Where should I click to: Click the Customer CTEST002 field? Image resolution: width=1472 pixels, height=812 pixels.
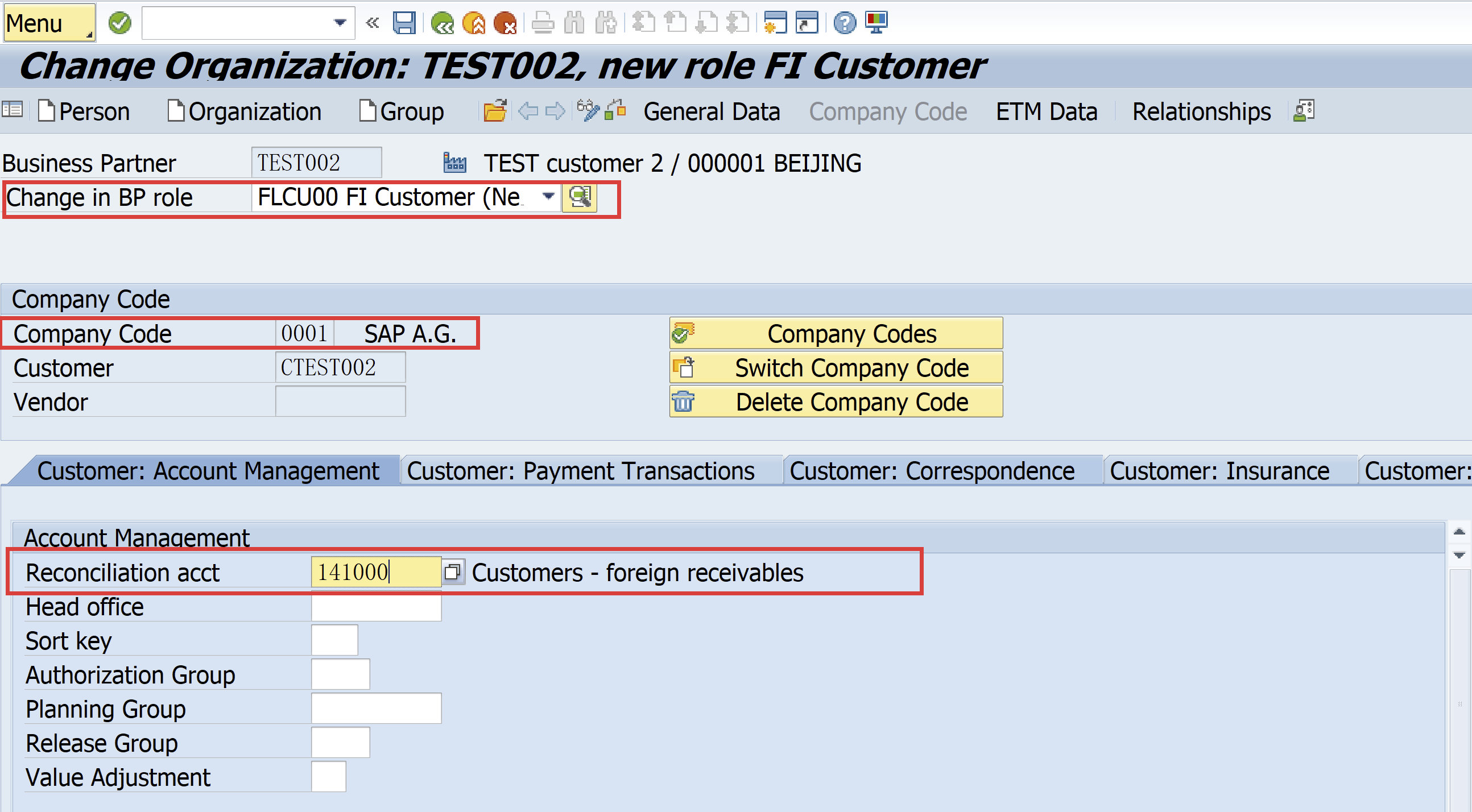340,367
